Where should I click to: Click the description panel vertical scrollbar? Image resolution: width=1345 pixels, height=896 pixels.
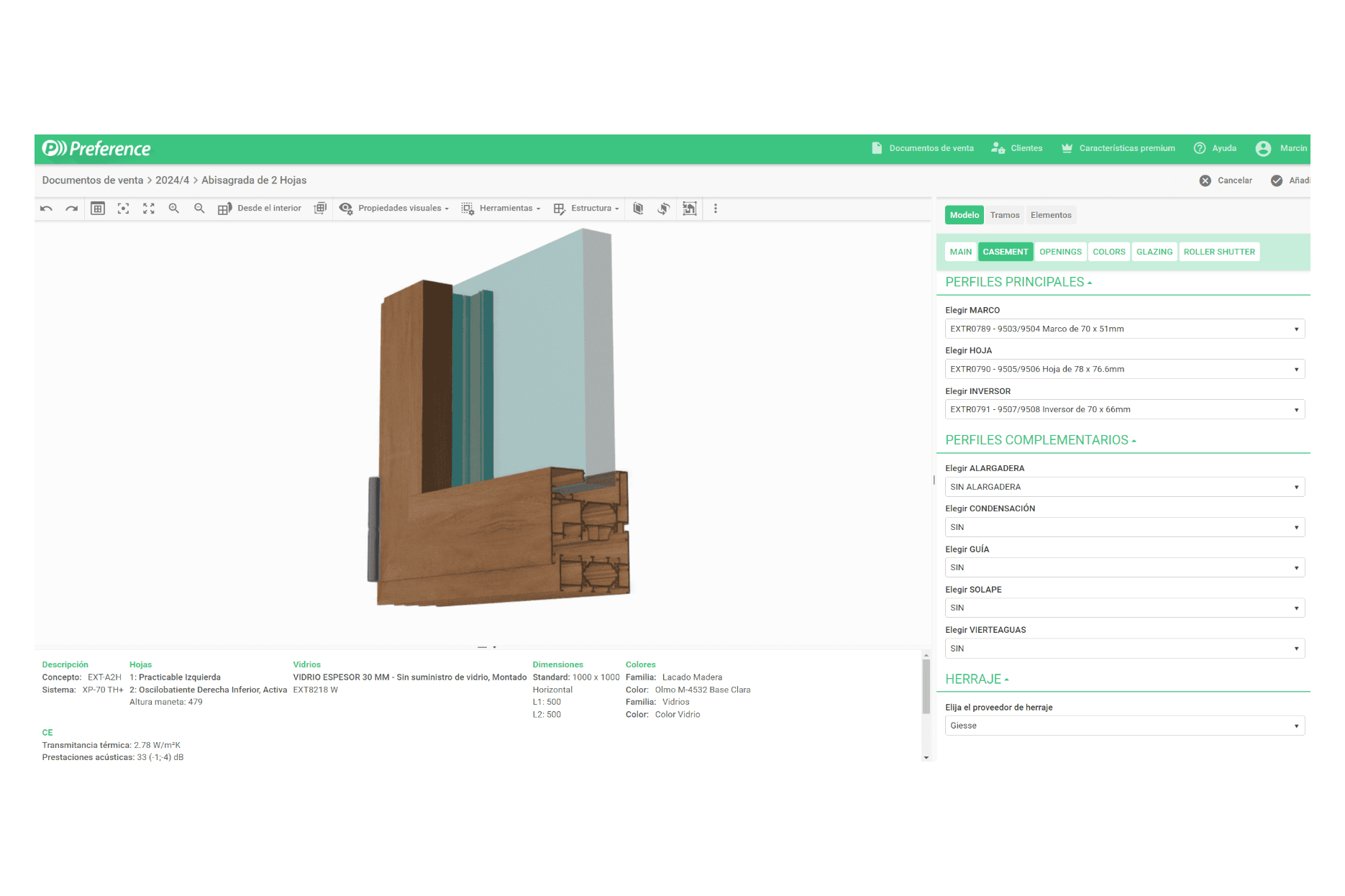pyautogui.click(x=926, y=687)
